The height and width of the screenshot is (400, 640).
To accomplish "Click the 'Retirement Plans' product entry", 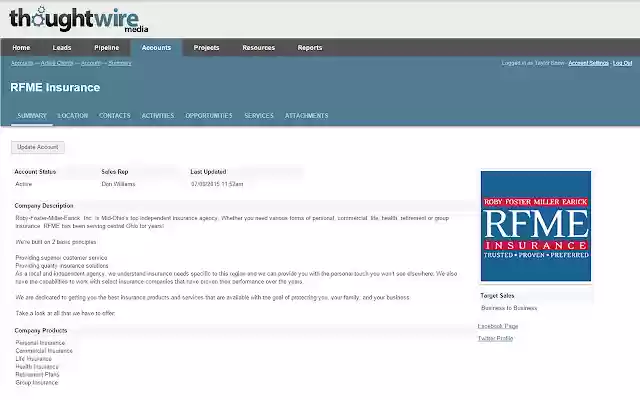I will click(x=37, y=375).
